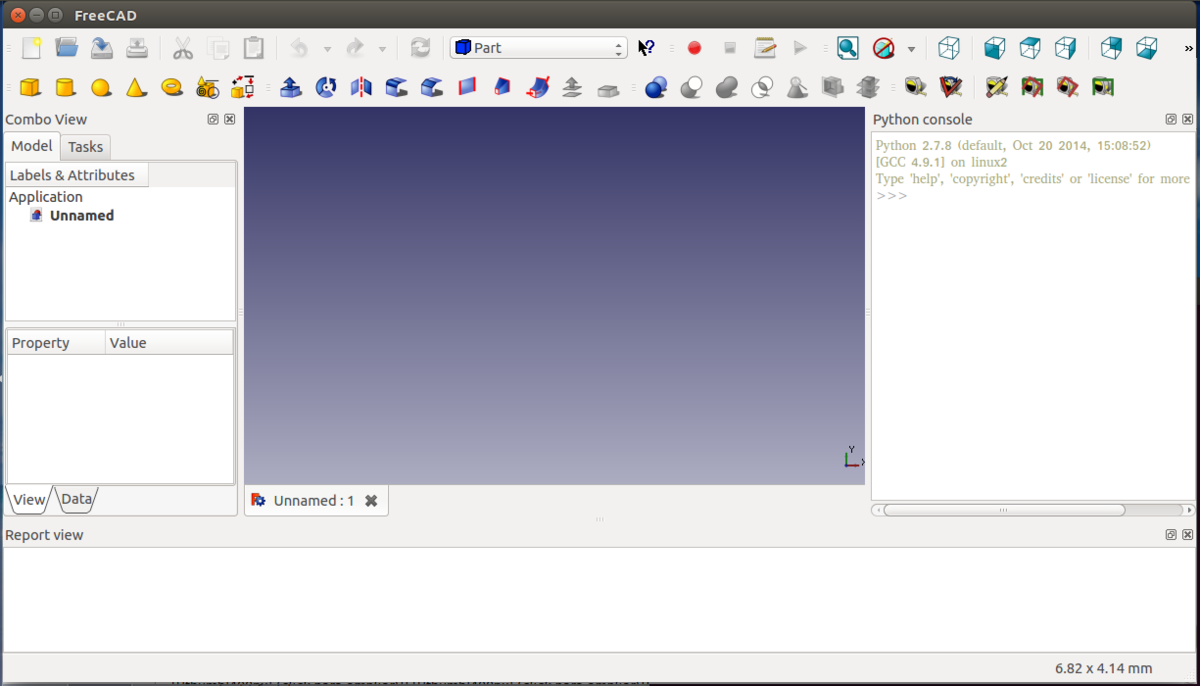Insert a Cylinder primitive
This screenshot has width=1200, height=686.
(x=65, y=88)
